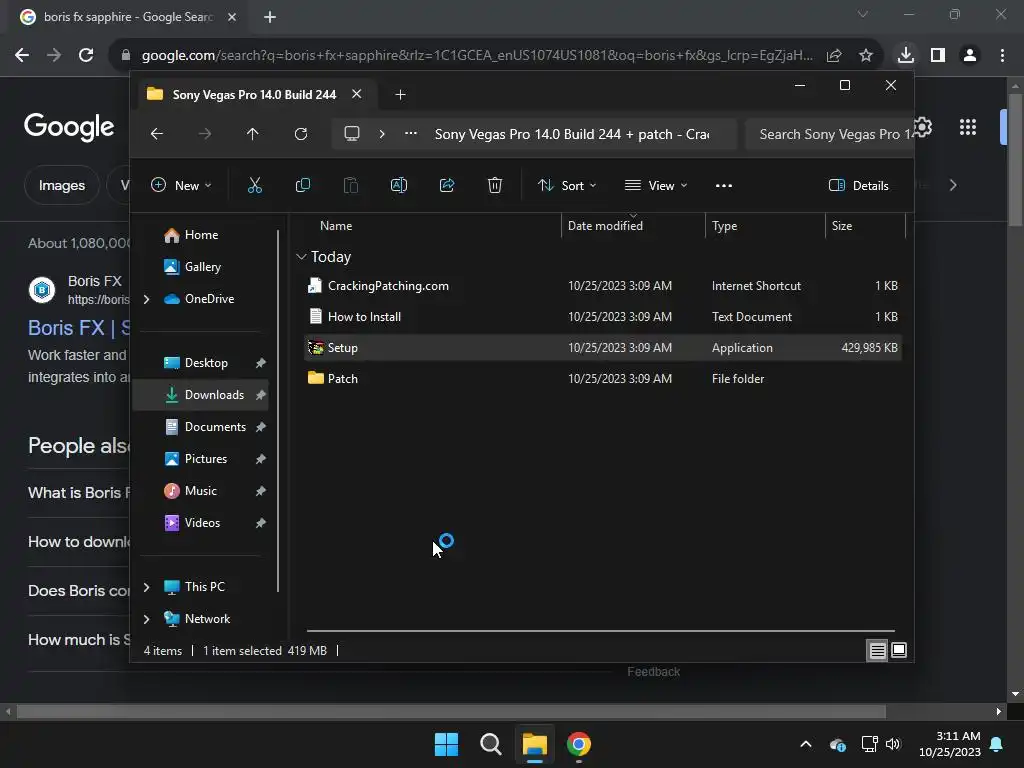Select the boris fx sapphire Chrome tab
This screenshot has width=1024, height=768.
127,17
